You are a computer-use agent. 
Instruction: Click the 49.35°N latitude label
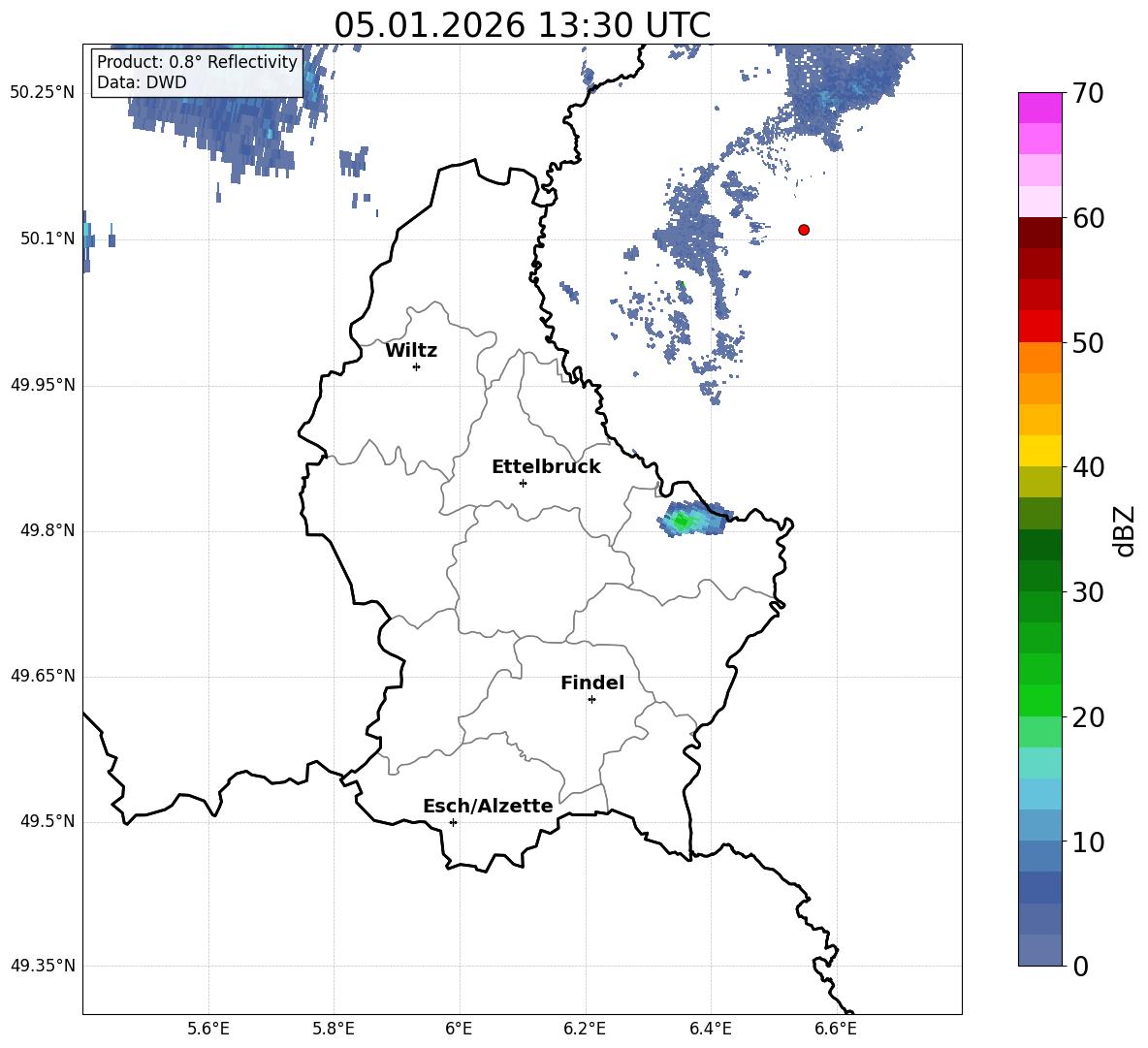(42, 966)
